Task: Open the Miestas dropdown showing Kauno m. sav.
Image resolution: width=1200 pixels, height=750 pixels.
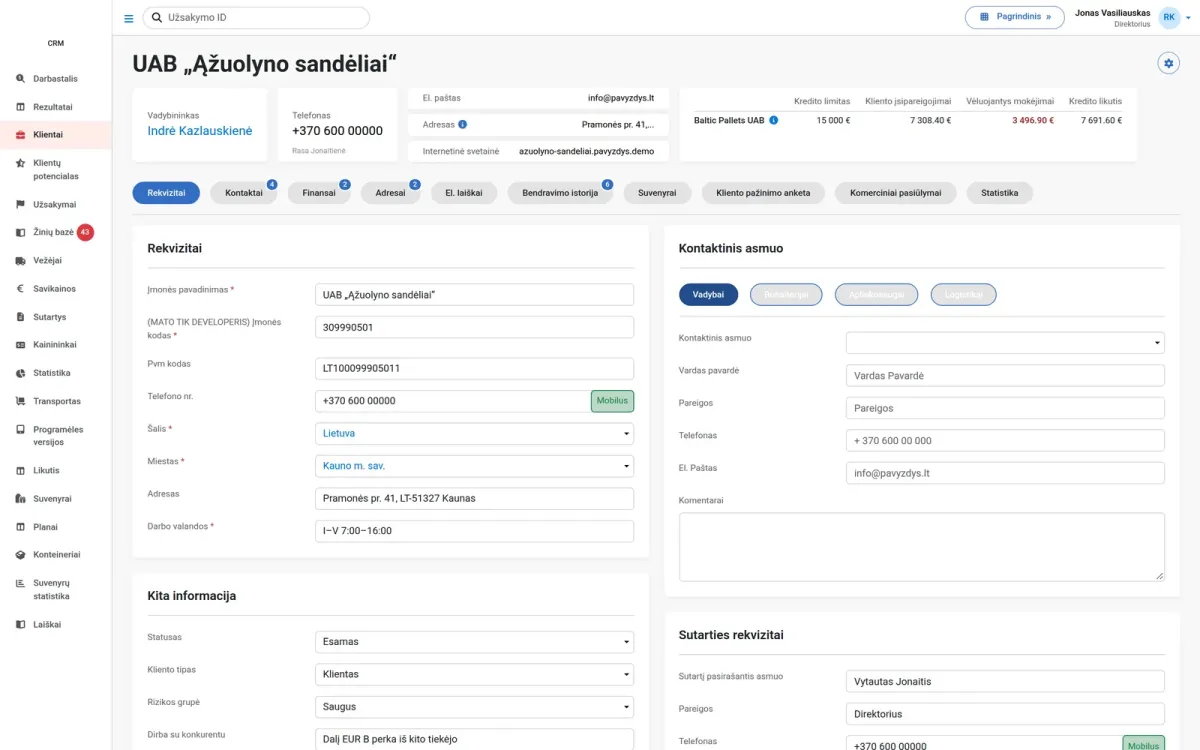Action: (x=474, y=466)
